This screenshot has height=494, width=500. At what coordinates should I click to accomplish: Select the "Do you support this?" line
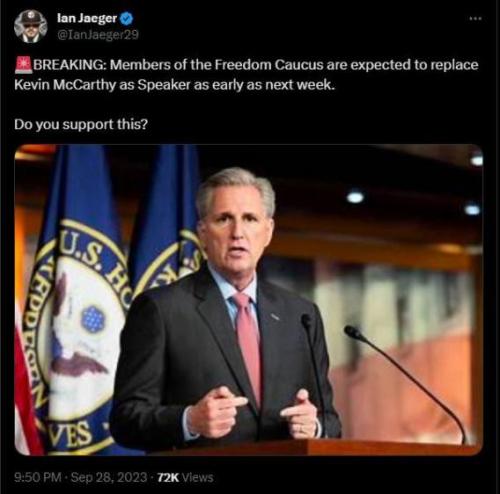click(81, 124)
